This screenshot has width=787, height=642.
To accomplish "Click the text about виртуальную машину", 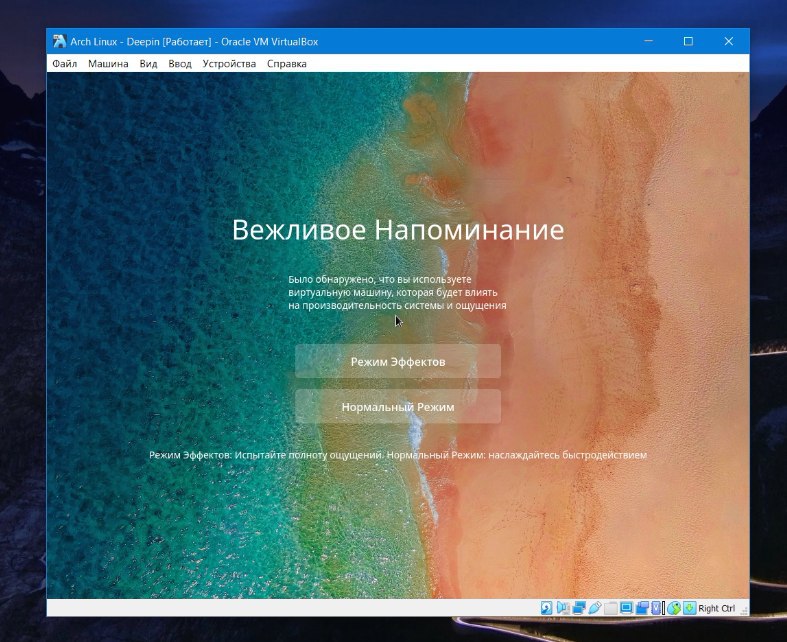I will [x=397, y=292].
